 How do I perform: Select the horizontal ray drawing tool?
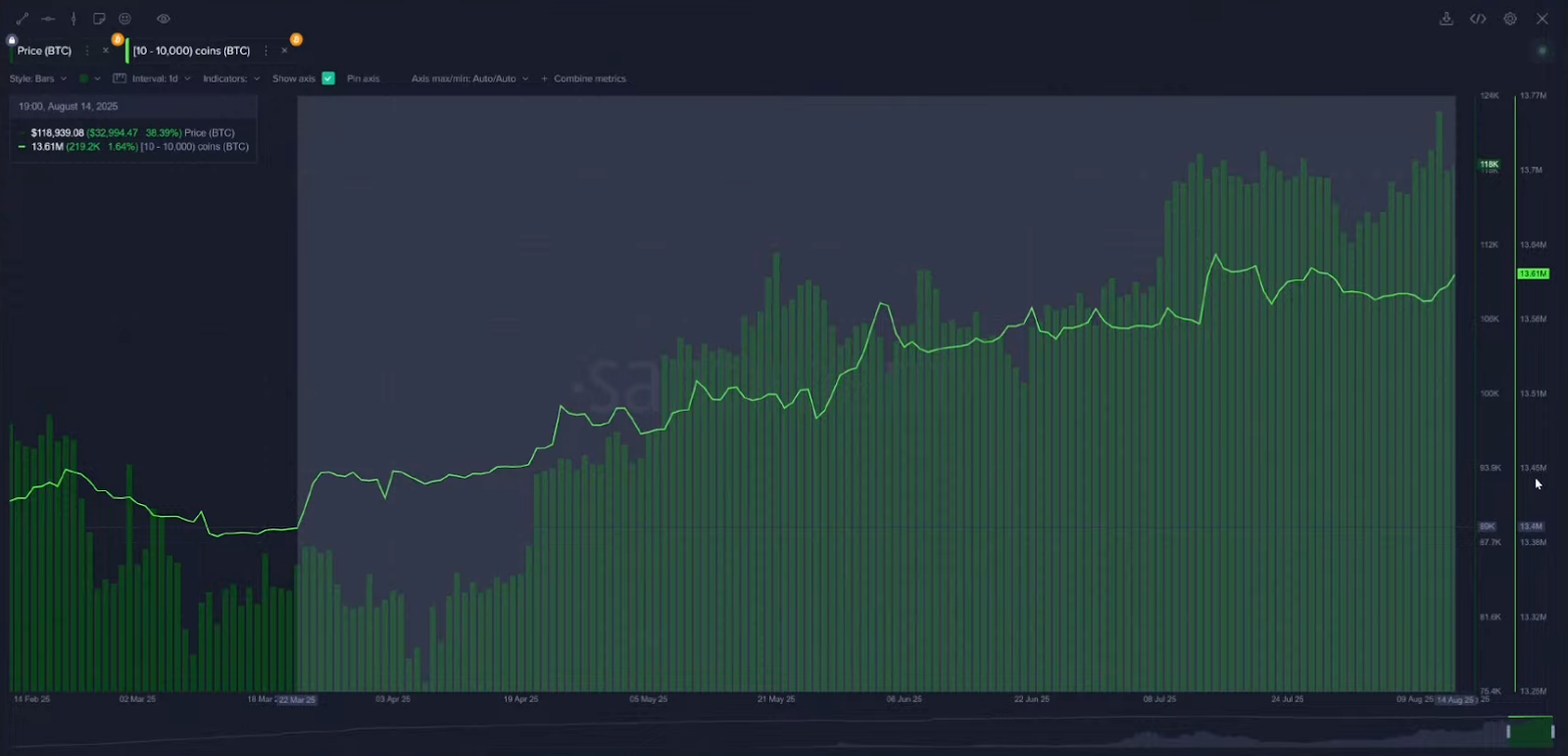(x=48, y=19)
